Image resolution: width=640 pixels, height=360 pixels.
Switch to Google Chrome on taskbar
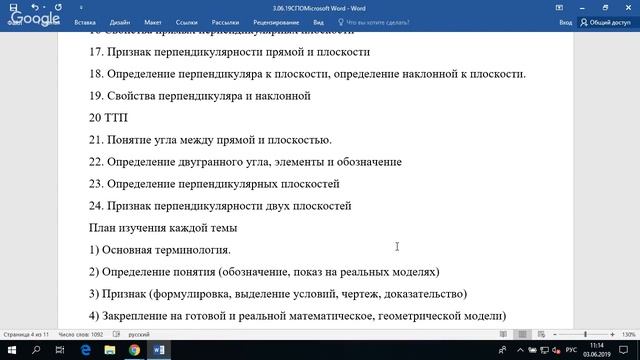[134, 350]
